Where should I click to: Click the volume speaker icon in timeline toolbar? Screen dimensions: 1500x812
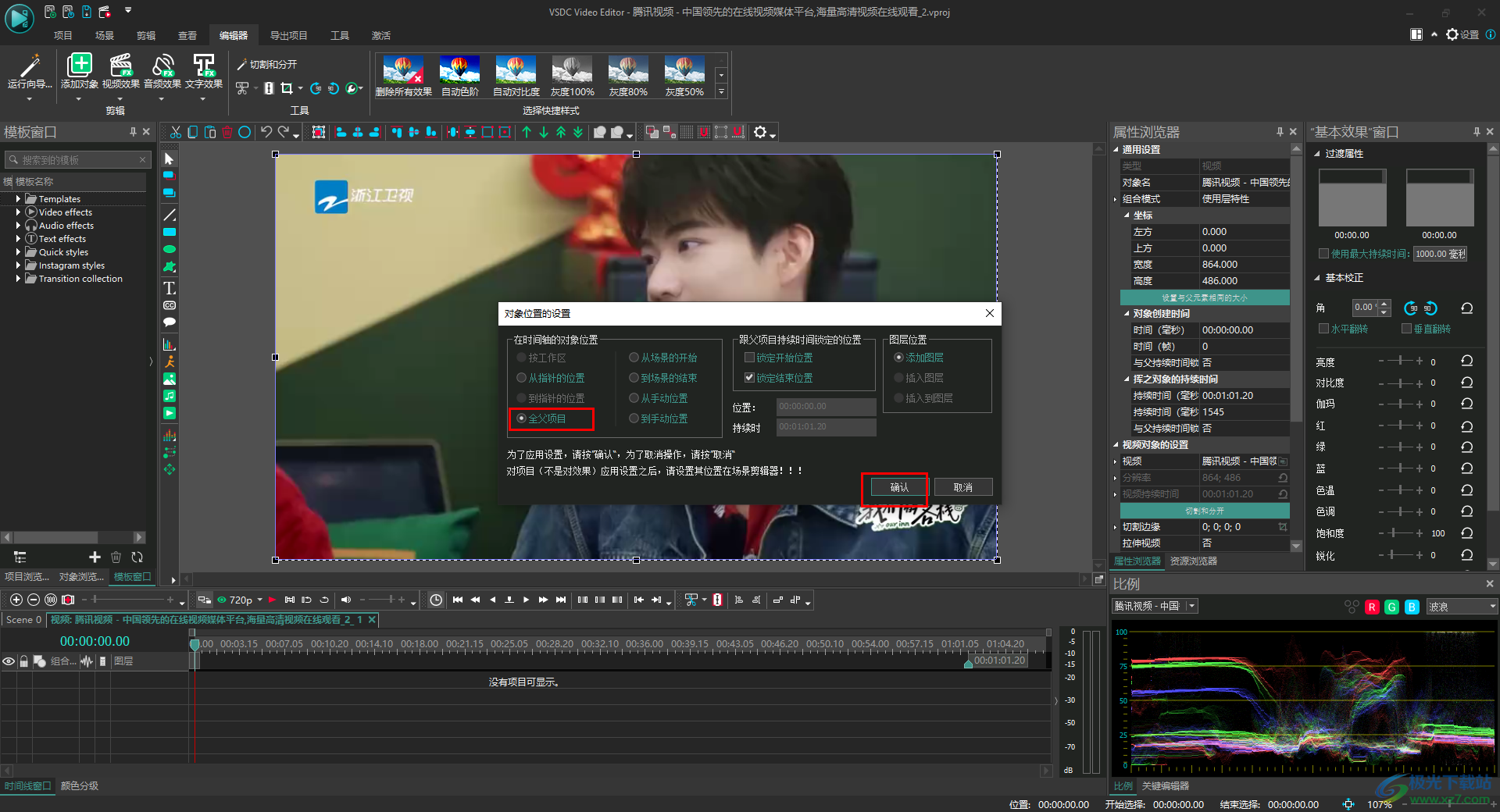point(346,600)
